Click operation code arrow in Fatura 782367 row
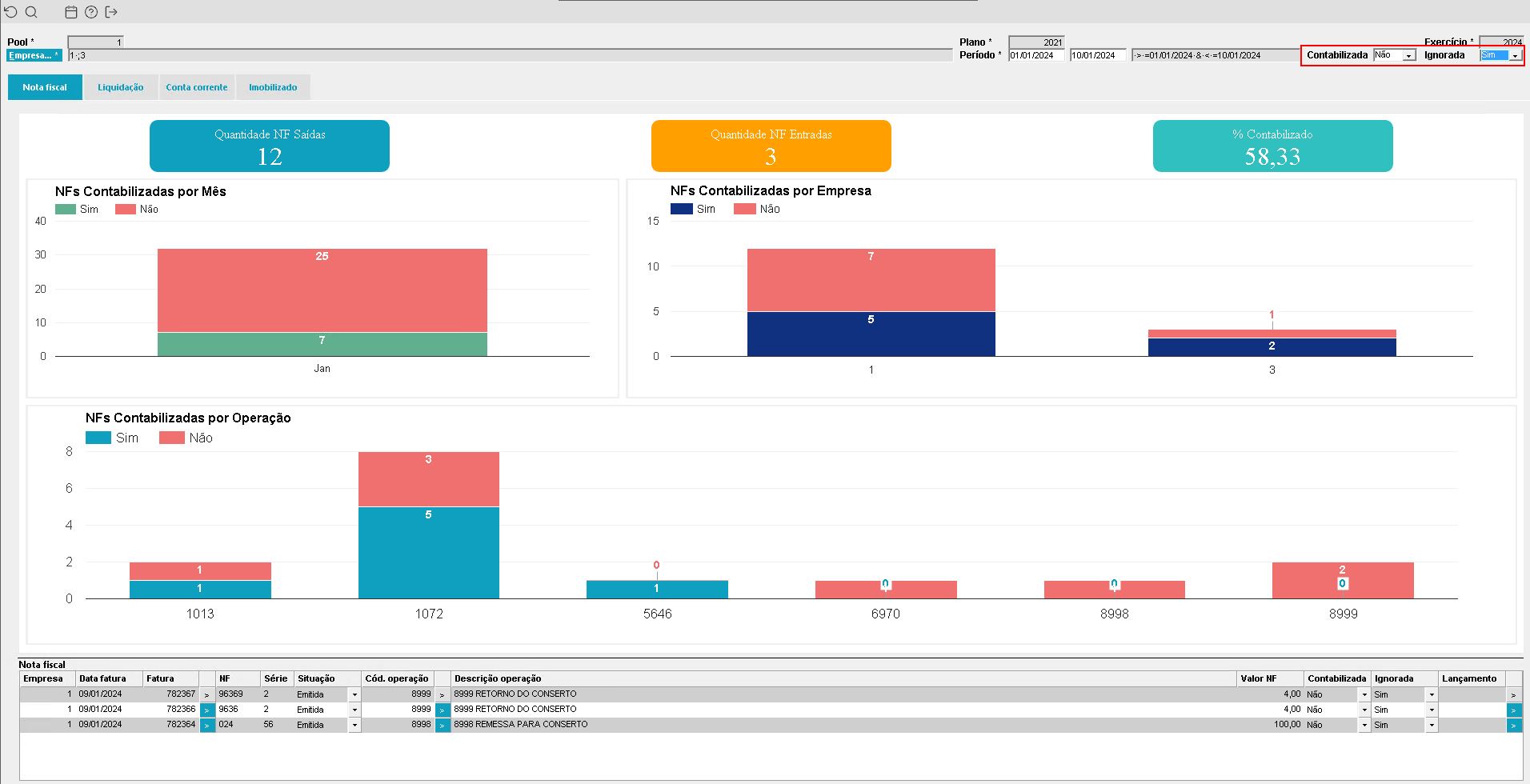This screenshot has width=1530, height=784. (443, 694)
